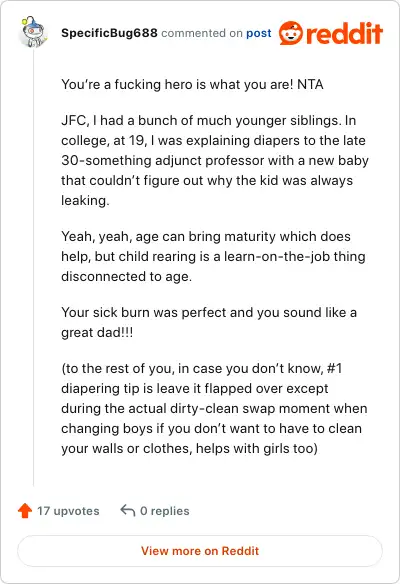
Task: Follow the blue 'post' link
Action: tap(258, 34)
